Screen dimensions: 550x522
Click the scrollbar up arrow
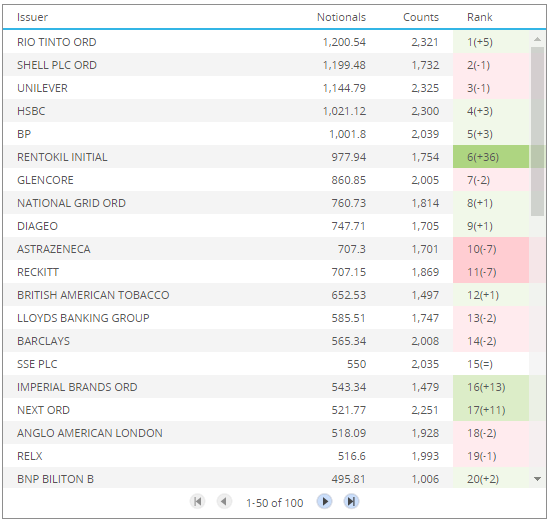[x=537, y=39]
